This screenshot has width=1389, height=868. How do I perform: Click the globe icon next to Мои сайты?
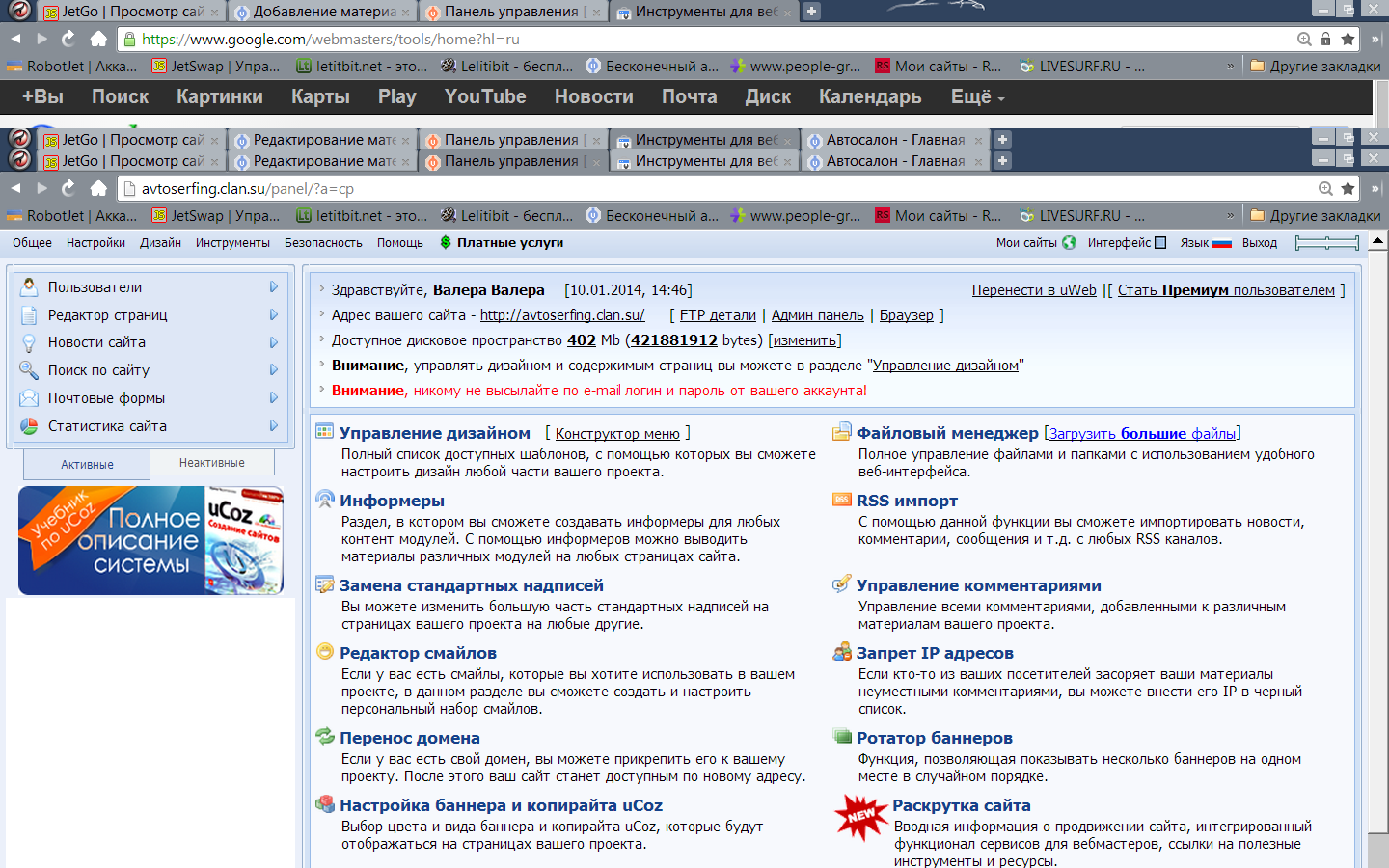pos(1069,242)
